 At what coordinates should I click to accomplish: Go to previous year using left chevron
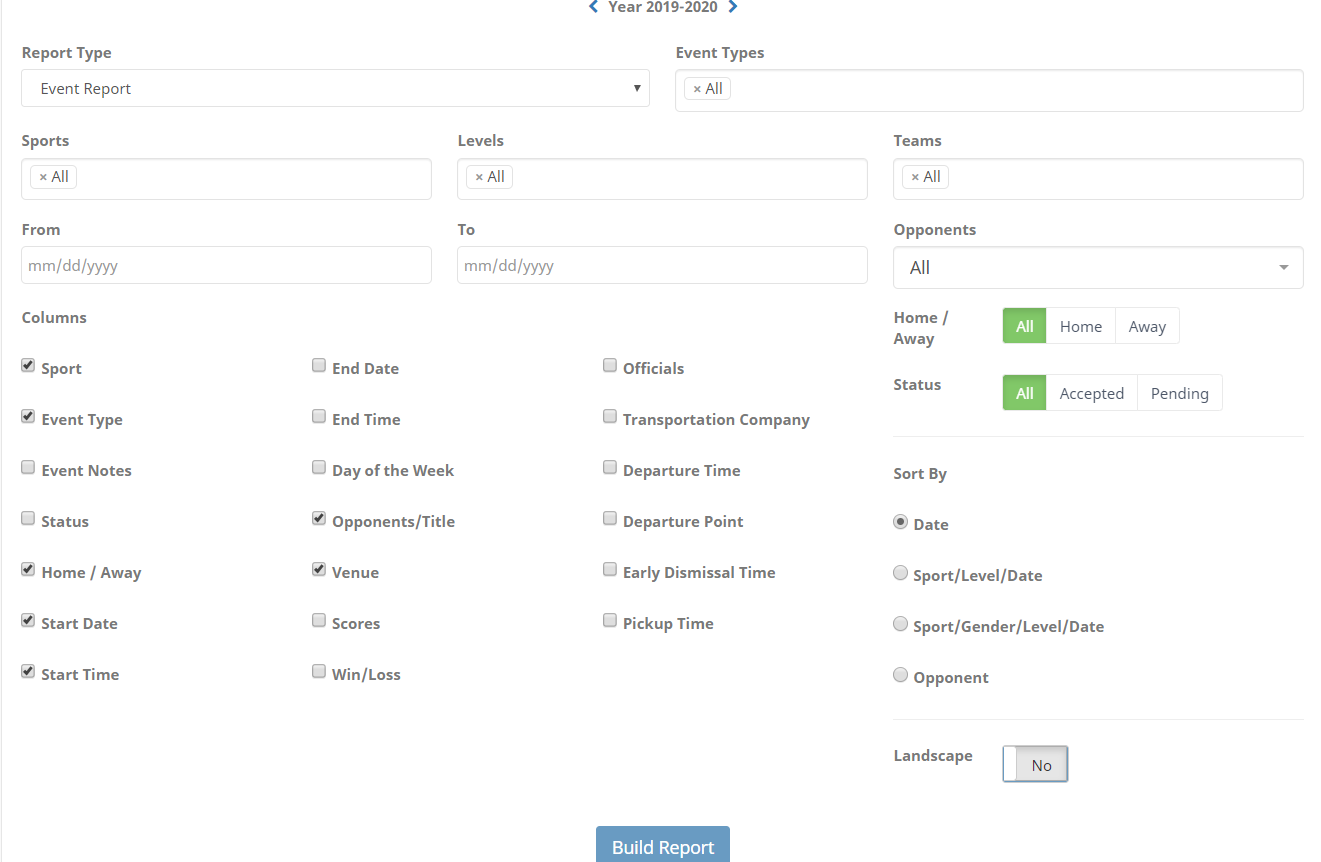tap(593, 7)
